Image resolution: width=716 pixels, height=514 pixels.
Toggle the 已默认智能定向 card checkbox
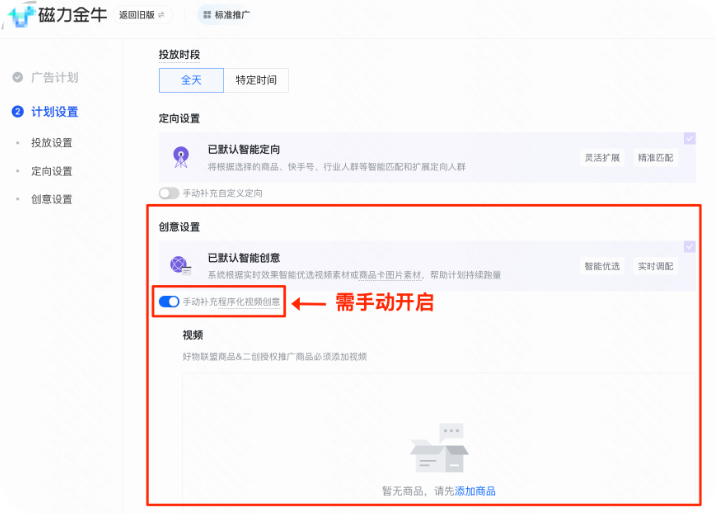(690, 138)
